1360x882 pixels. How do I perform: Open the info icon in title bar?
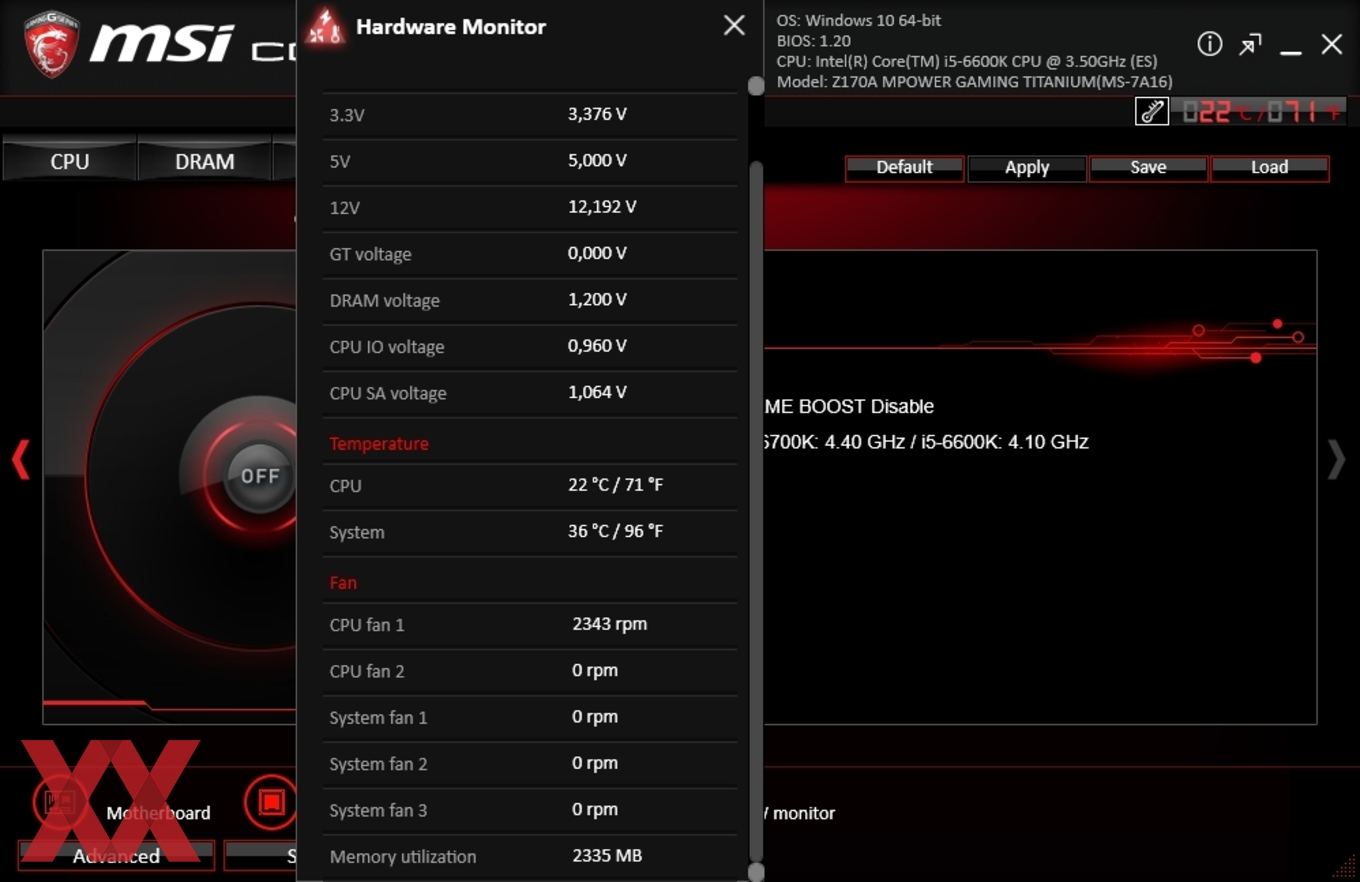click(1210, 44)
